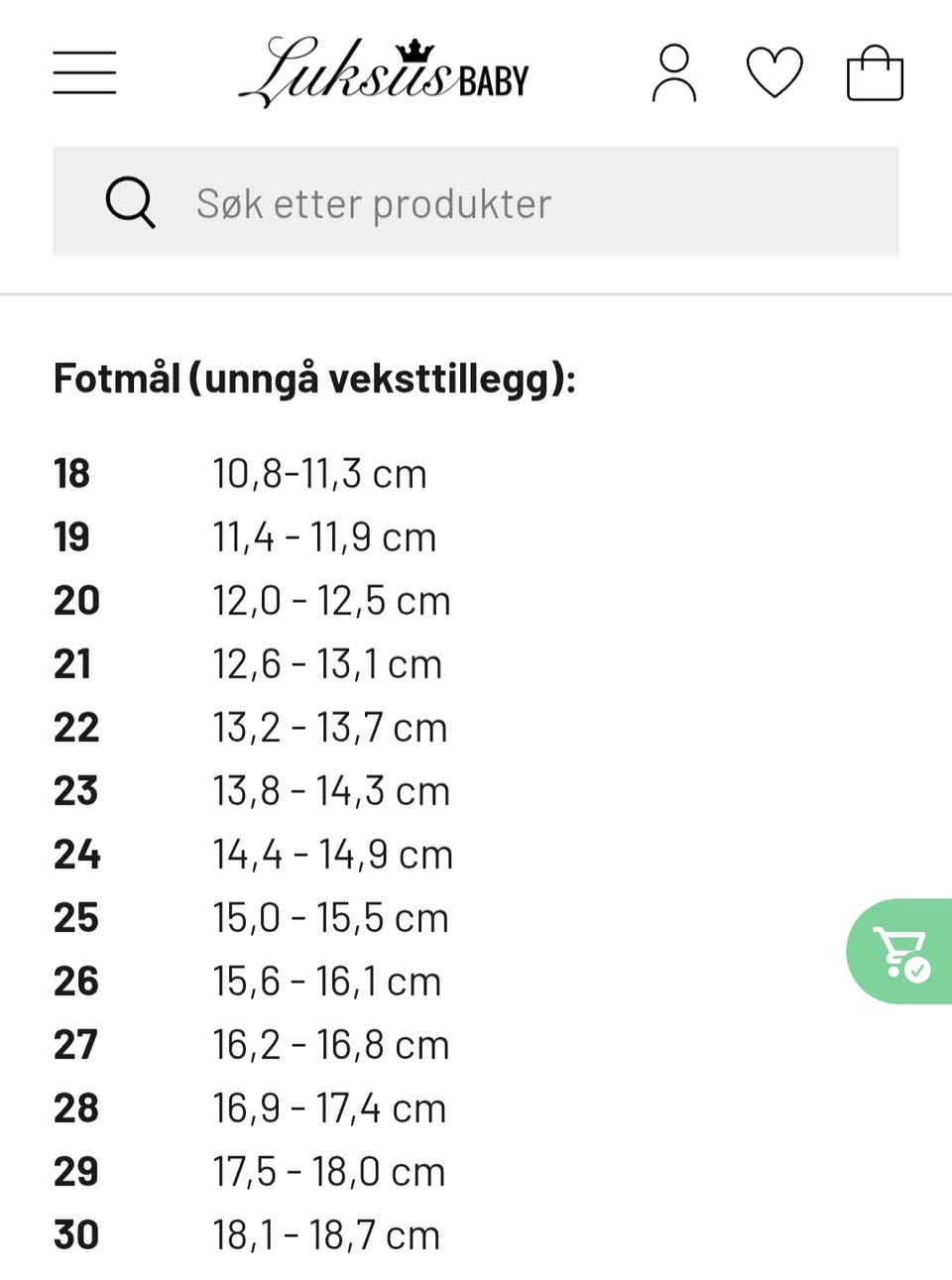Select the size 19 row label
This screenshot has height=1280, width=952.
71,537
